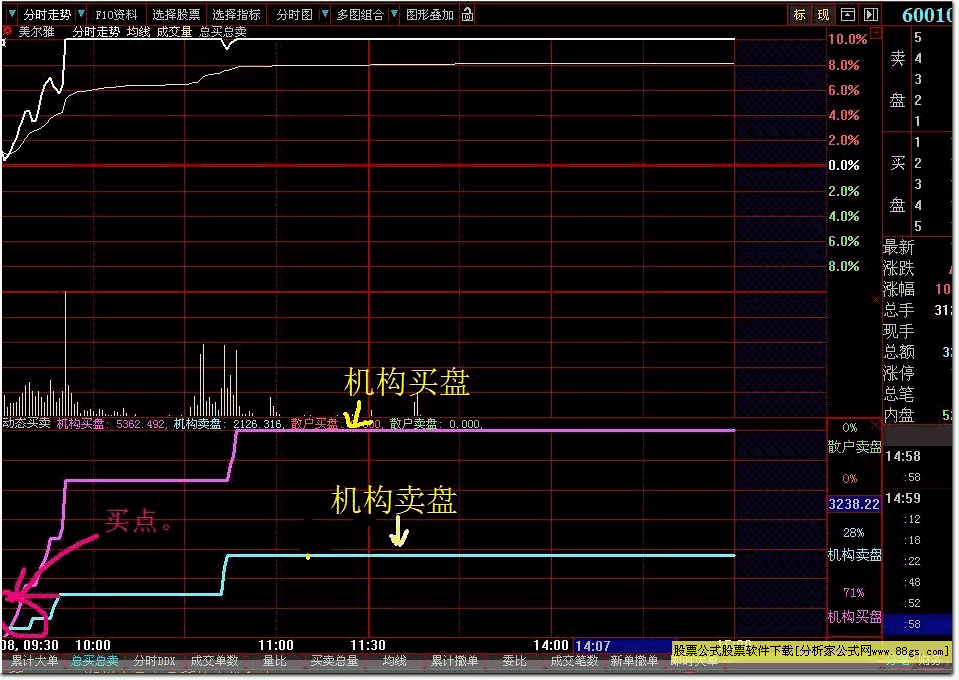Click the lock icon in the top toolbar
This screenshot has width=959, height=680.
coord(467,14)
